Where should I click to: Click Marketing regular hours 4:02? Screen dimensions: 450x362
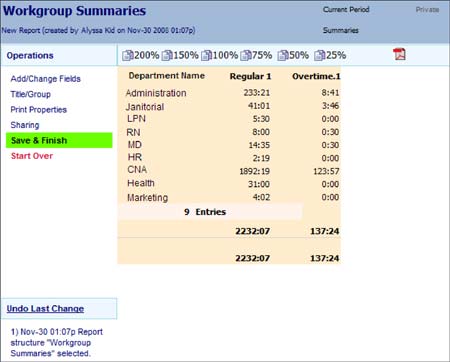click(x=261, y=197)
